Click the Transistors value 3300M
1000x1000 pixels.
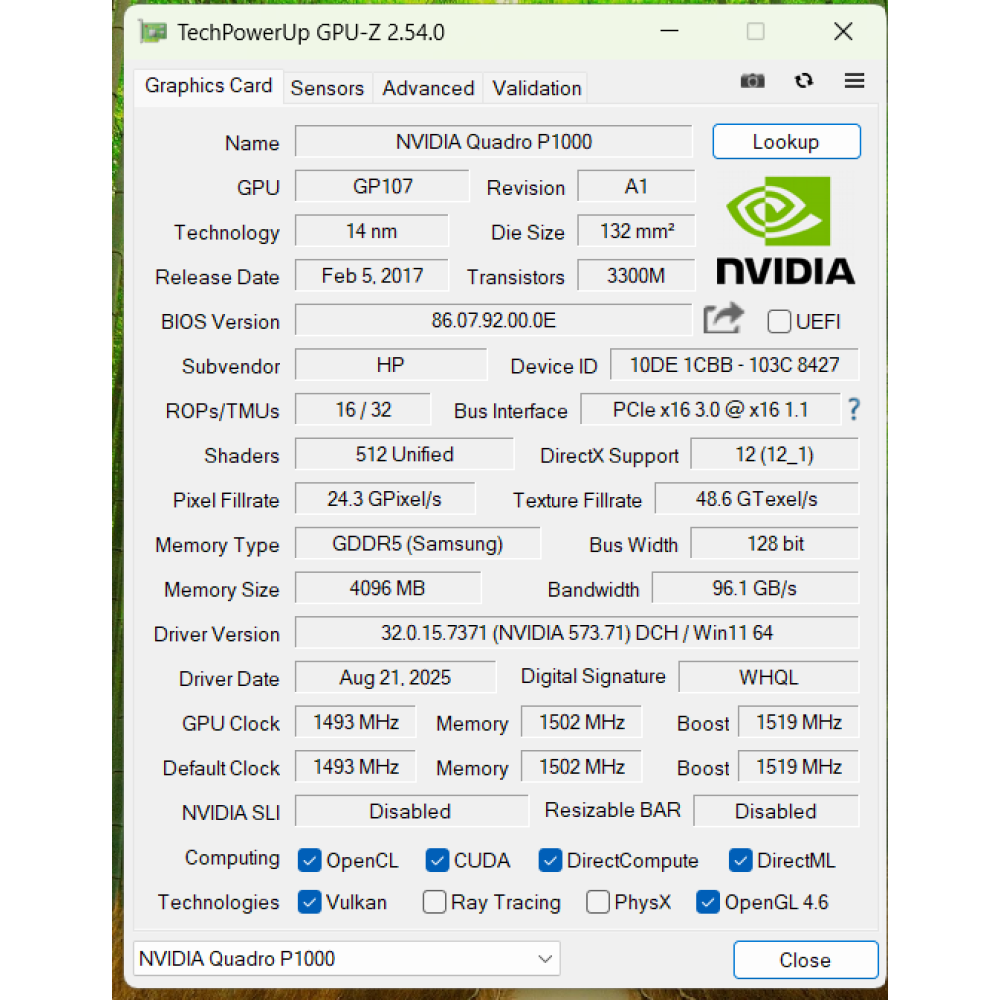pyautogui.click(x=636, y=276)
